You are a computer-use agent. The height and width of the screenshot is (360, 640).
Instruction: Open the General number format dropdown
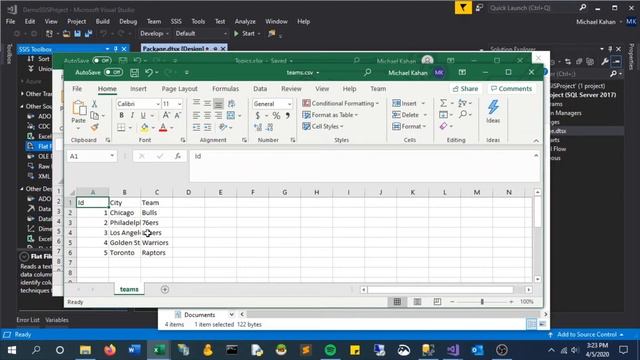289,104
